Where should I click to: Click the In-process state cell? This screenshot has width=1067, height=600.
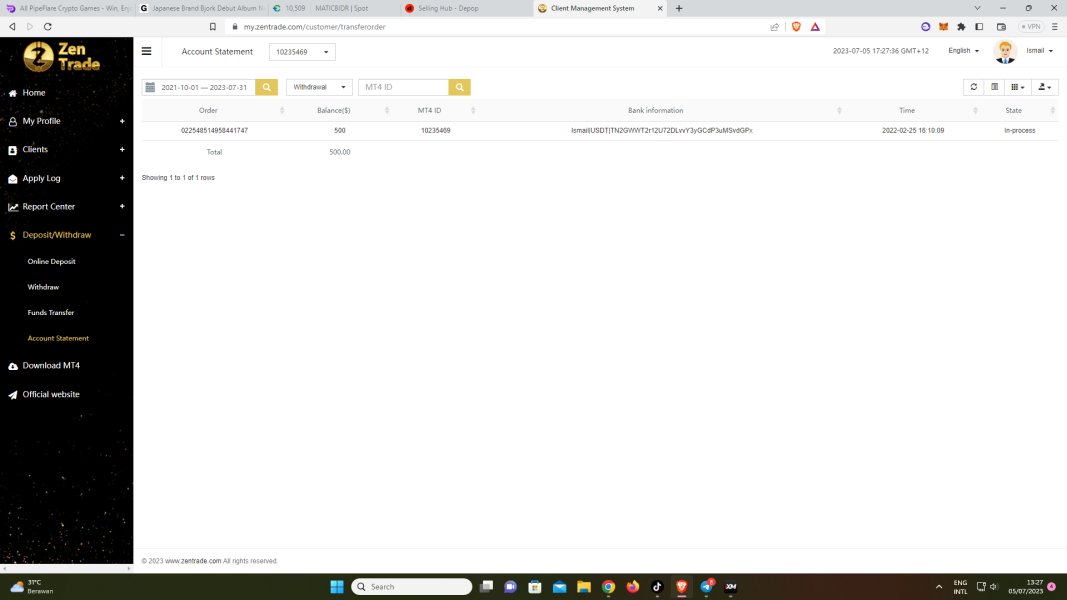pyautogui.click(x=1019, y=131)
